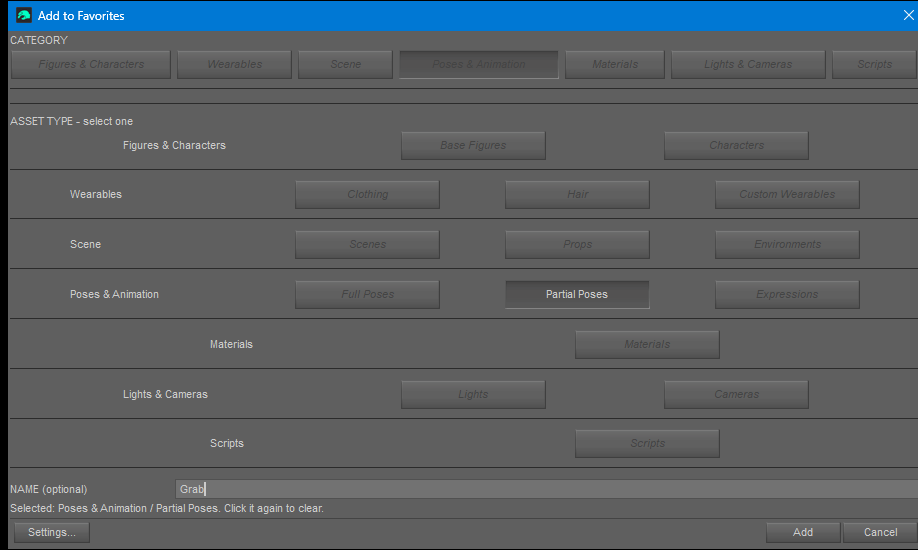Choose the Hair asset type
This screenshot has height=550, width=918.
[x=577, y=194]
